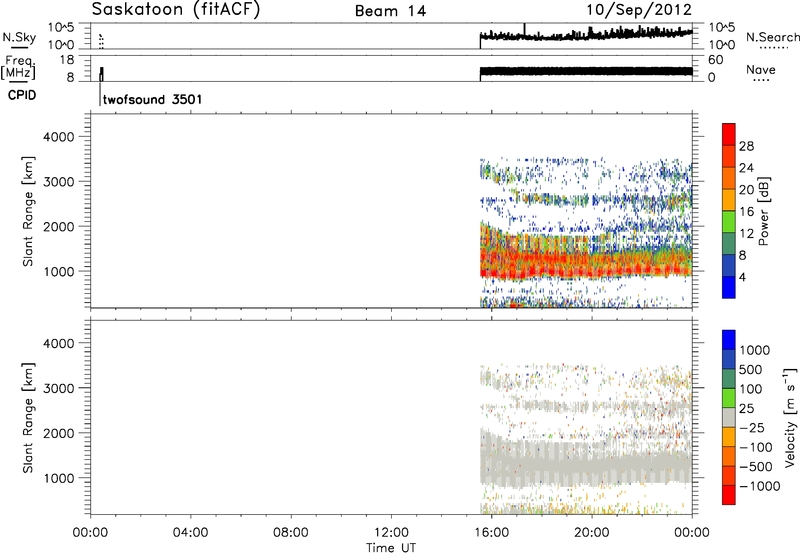Click the power panel 'Slant Range [km]' label

point(28,211)
